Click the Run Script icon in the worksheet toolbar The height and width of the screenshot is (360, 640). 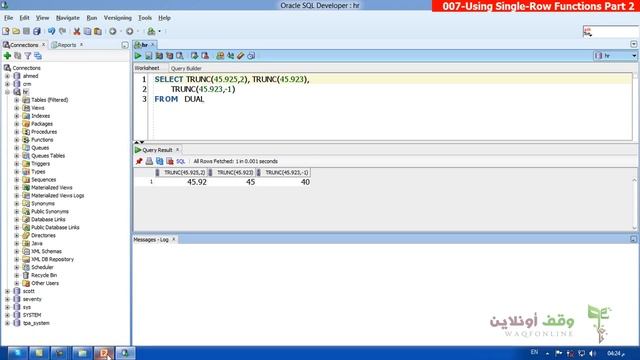click(x=149, y=56)
